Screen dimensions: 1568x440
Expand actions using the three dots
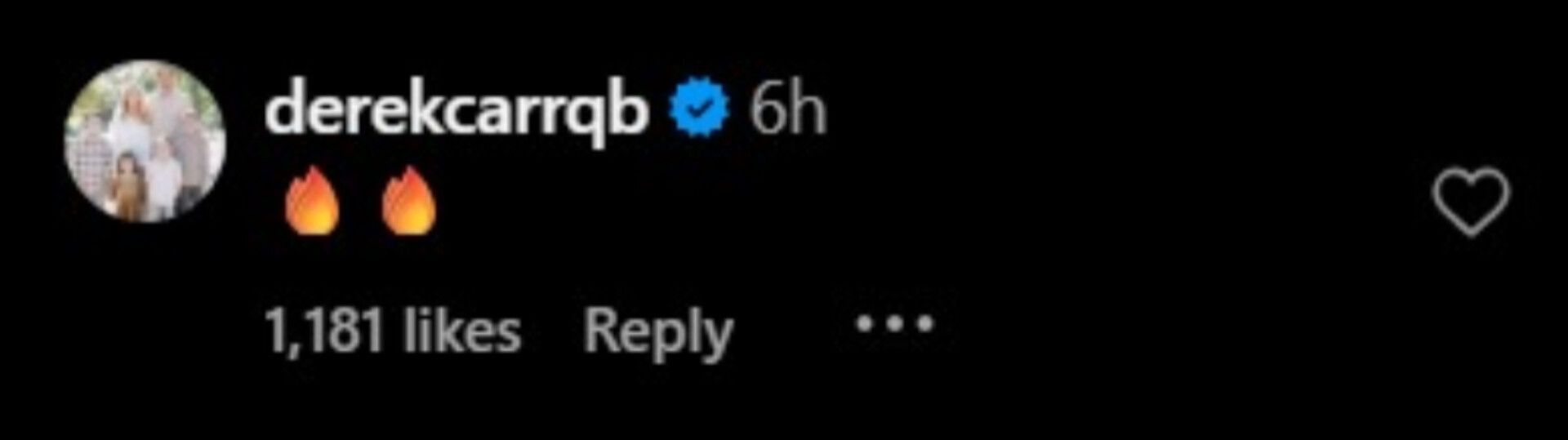pos(894,324)
